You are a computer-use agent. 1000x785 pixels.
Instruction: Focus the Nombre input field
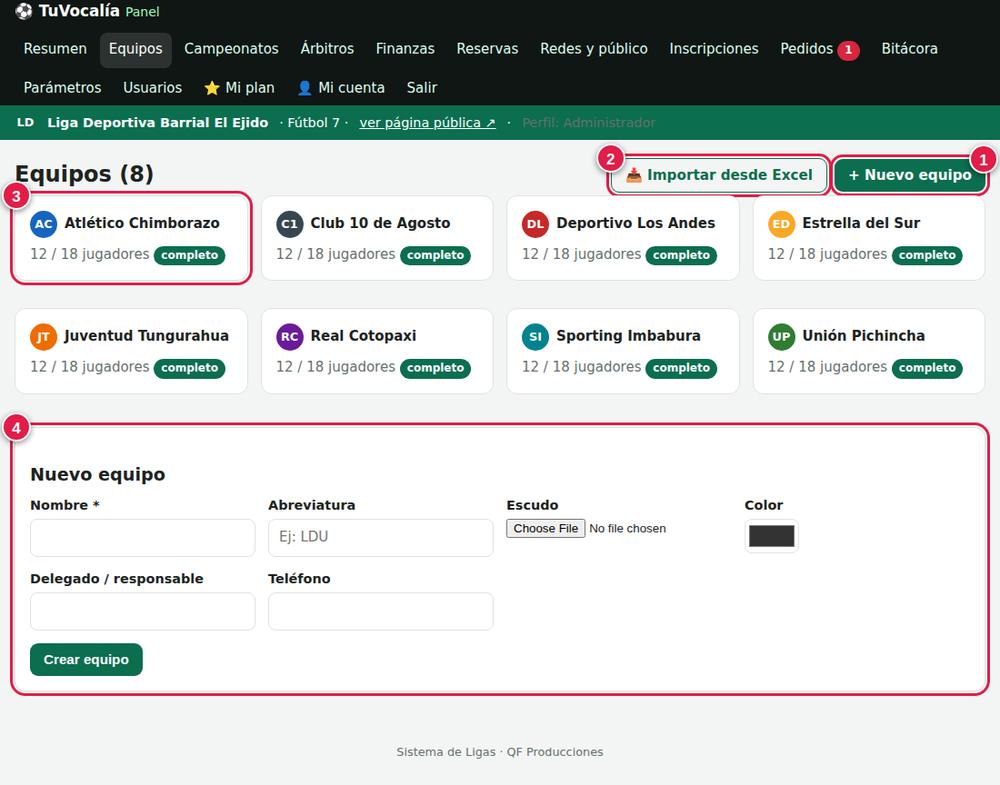click(x=142, y=538)
